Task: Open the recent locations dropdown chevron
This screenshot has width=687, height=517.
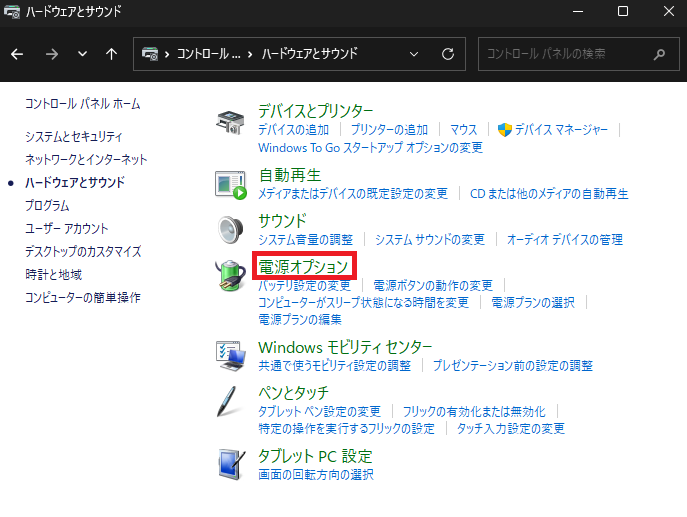Action: [82, 53]
